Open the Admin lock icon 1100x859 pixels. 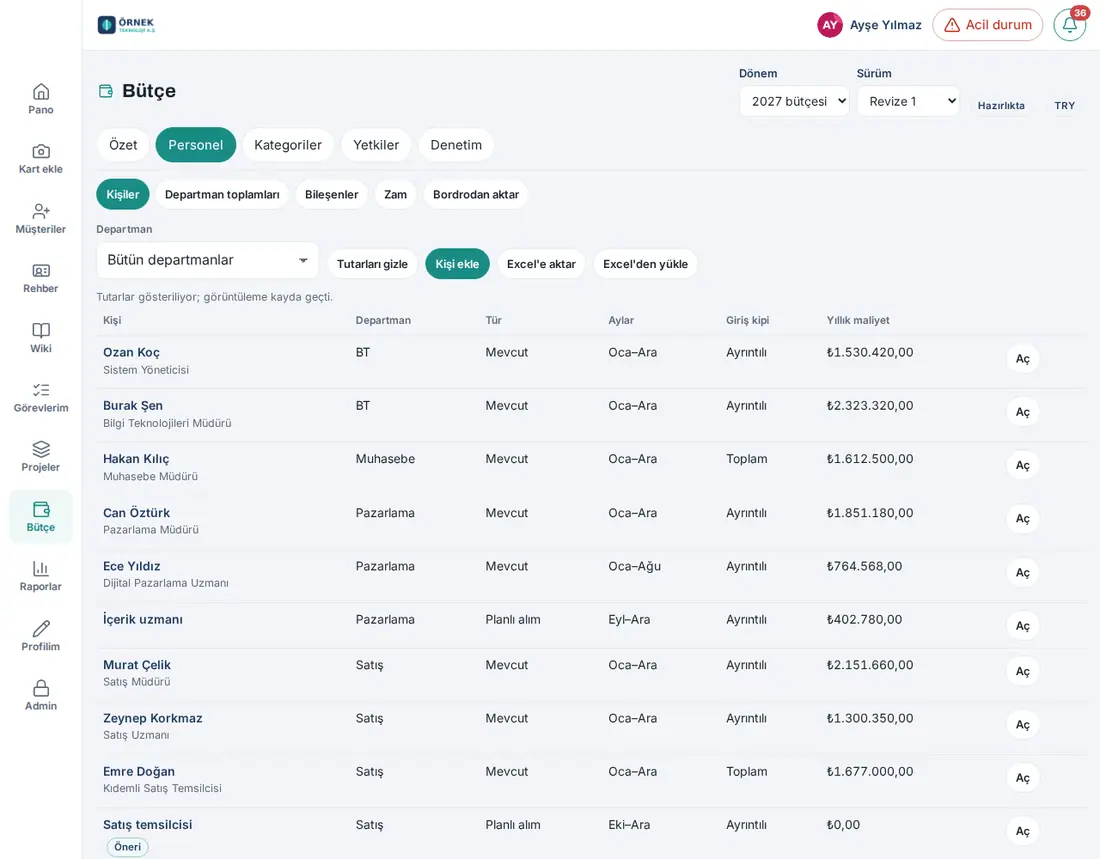tap(41, 688)
